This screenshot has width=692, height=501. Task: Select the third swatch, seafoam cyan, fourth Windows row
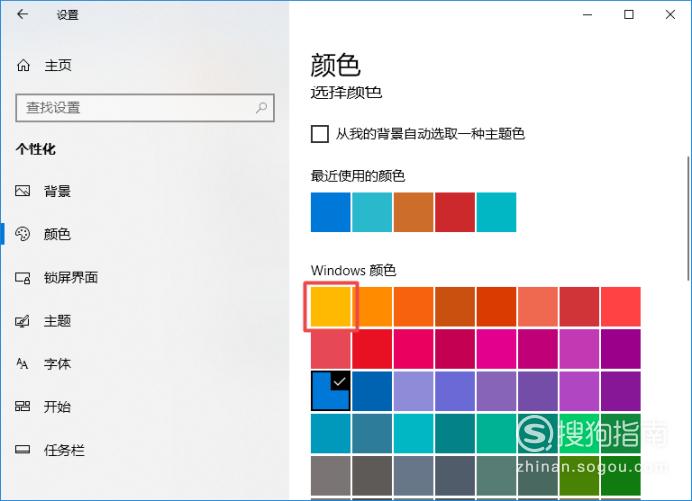coord(414,433)
